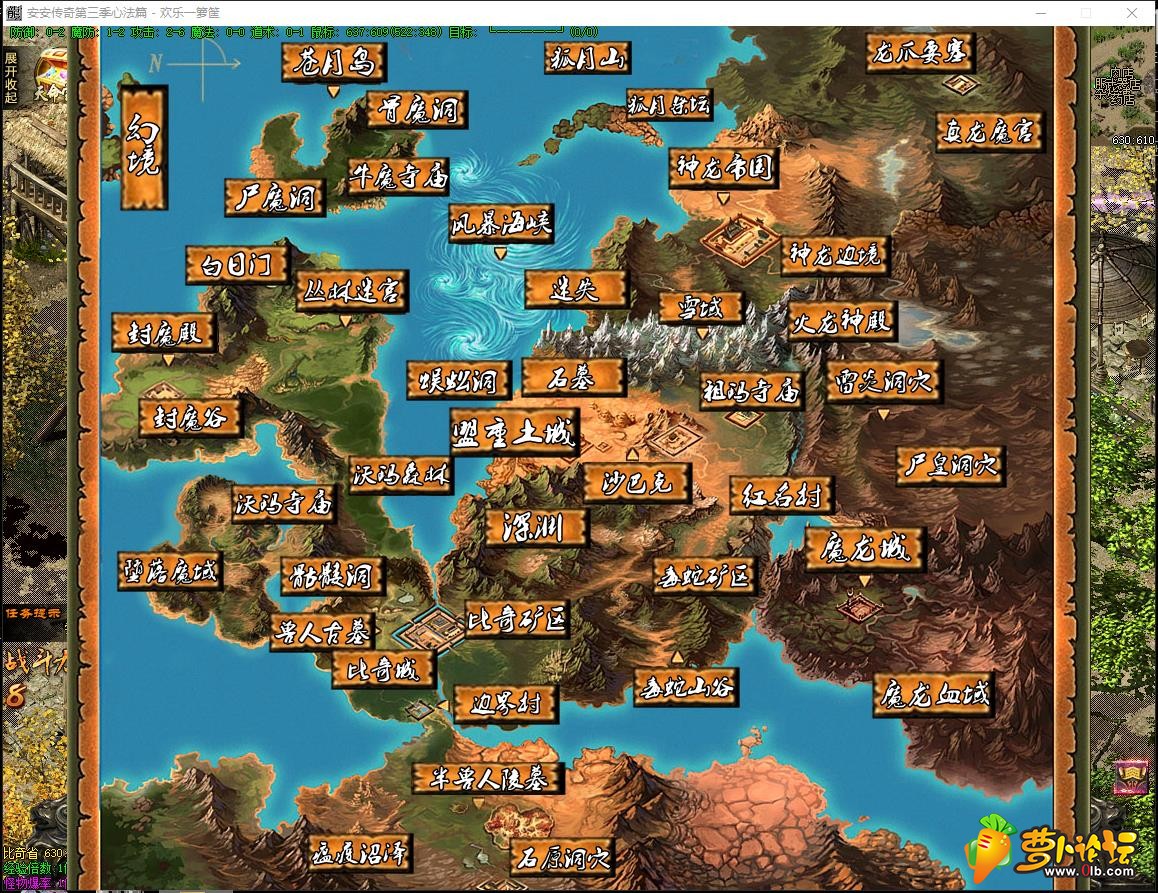The image size is (1158, 893).
Task: Go to 比奇城 on the map
Action: point(383,671)
